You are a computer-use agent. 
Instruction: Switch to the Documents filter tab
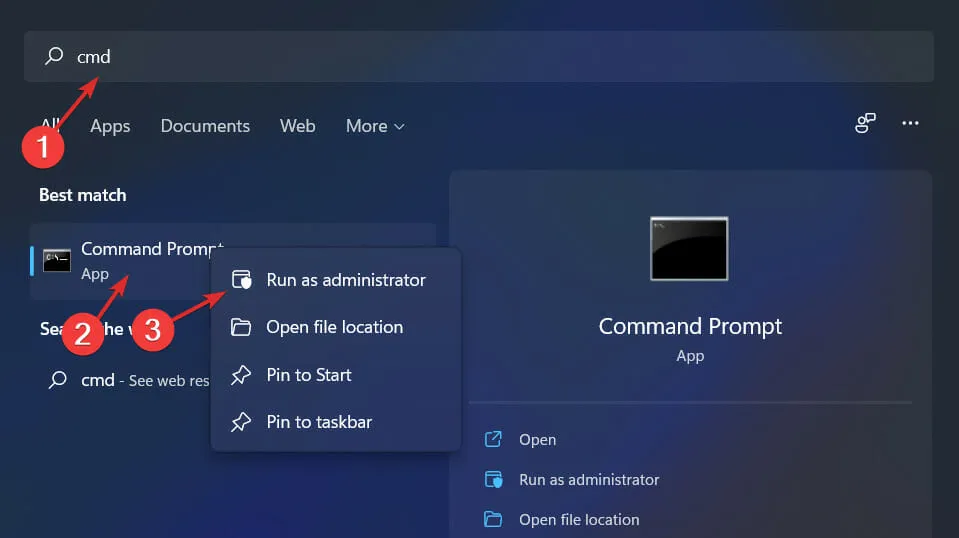pos(205,126)
